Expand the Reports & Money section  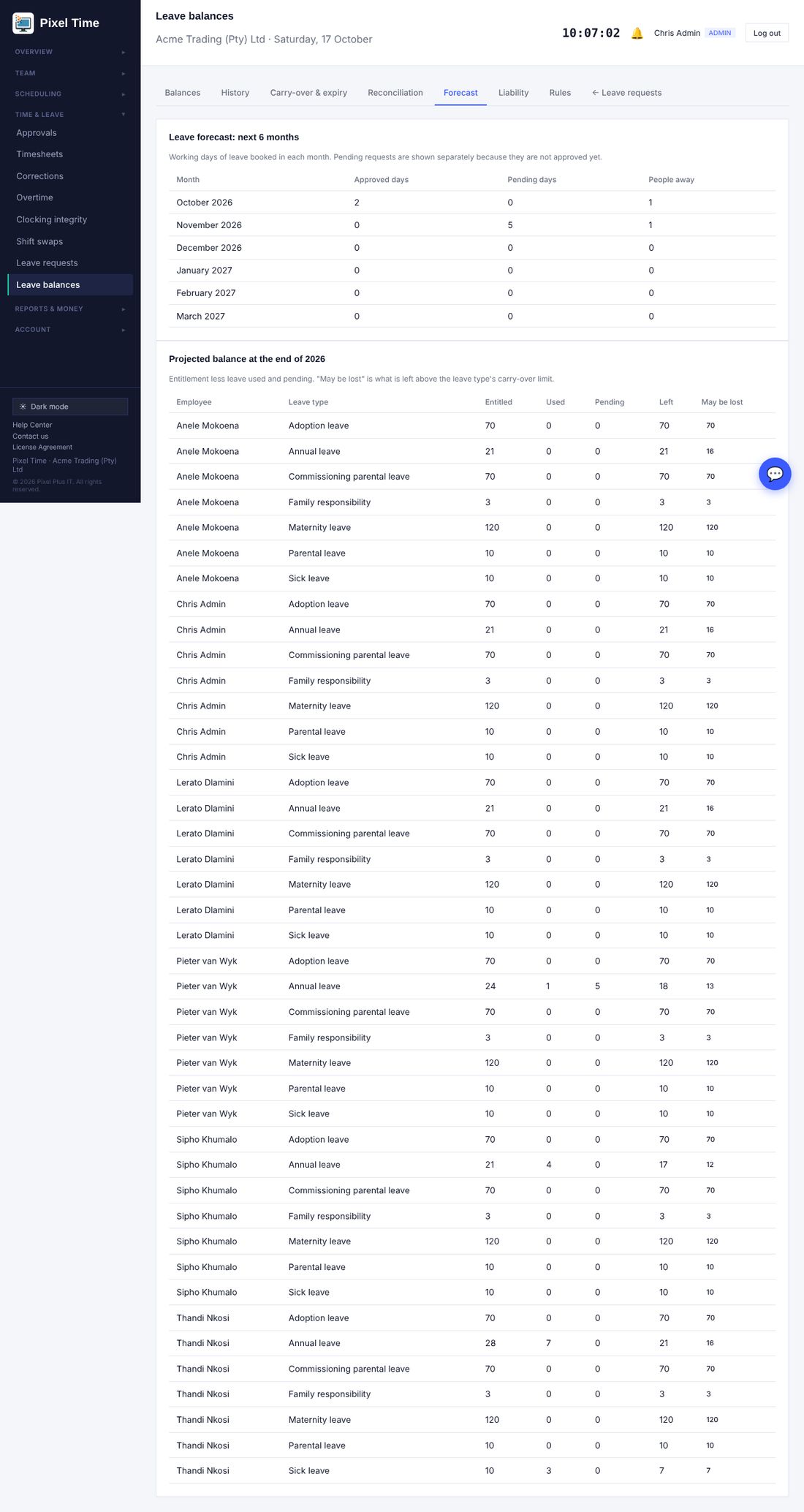coord(70,309)
